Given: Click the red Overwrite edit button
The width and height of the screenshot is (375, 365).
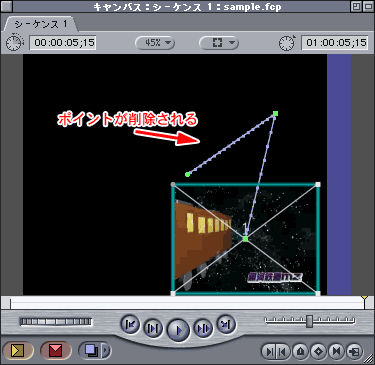Looking at the screenshot, I should point(55,350).
